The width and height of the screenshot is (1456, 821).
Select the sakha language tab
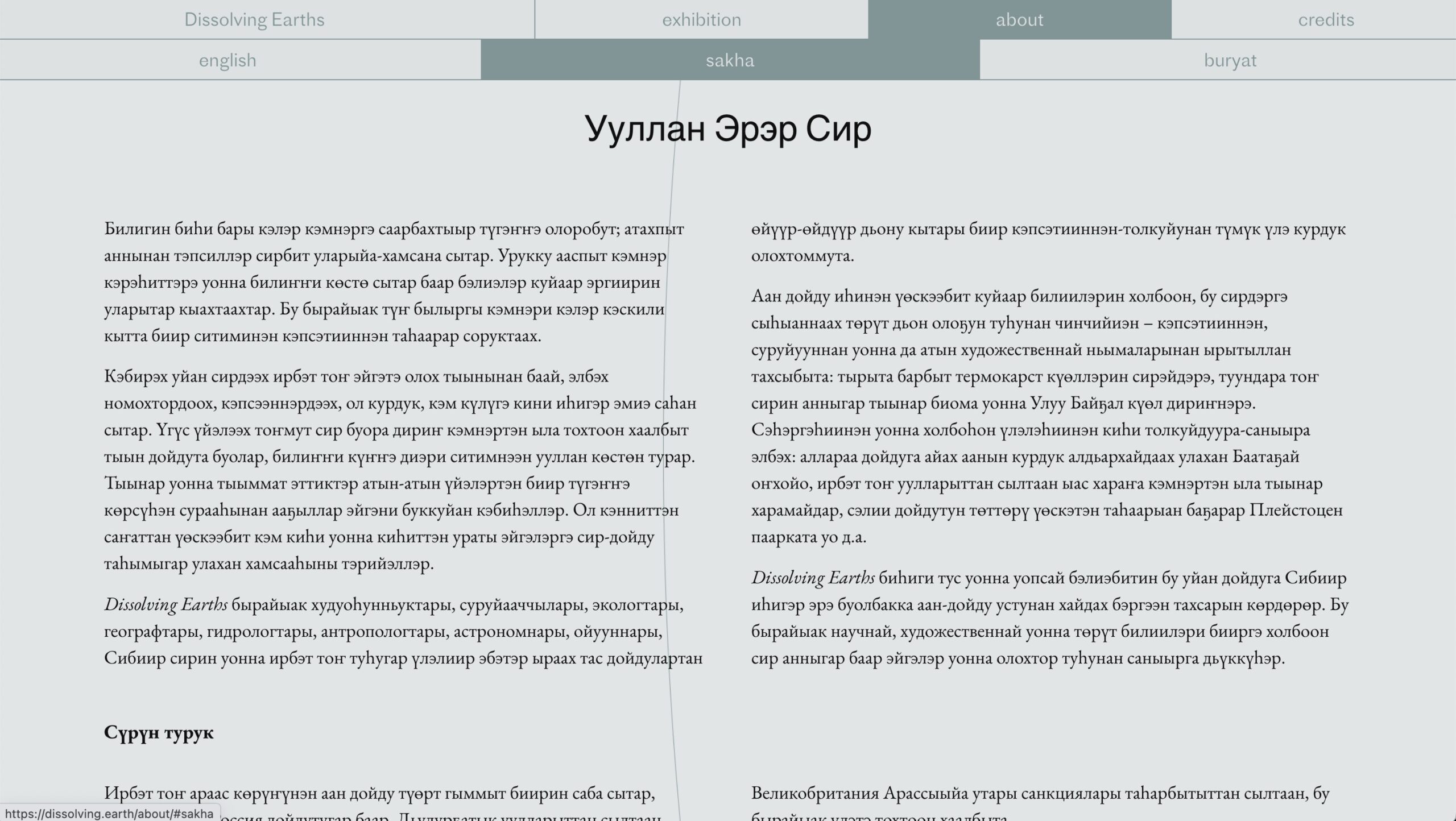pyautogui.click(x=730, y=60)
